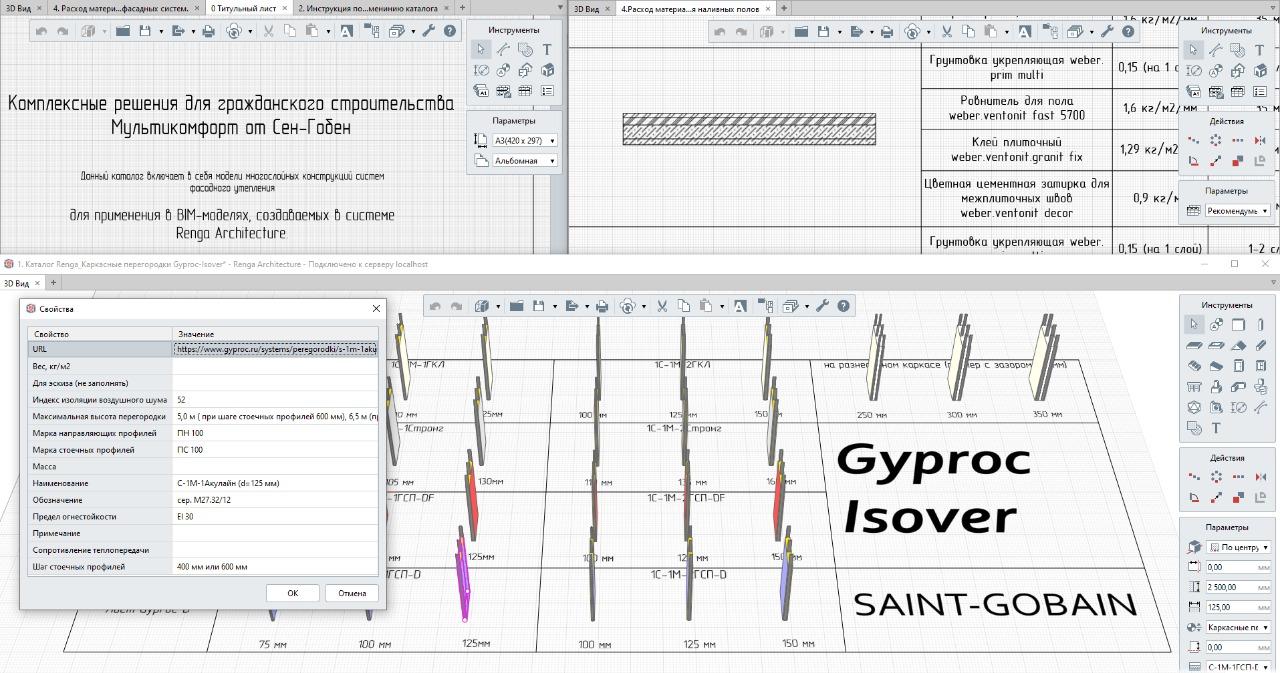Click the Cut icon in bottom window toolbar
This screenshot has height=673, width=1280.
[x=662, y=306]
